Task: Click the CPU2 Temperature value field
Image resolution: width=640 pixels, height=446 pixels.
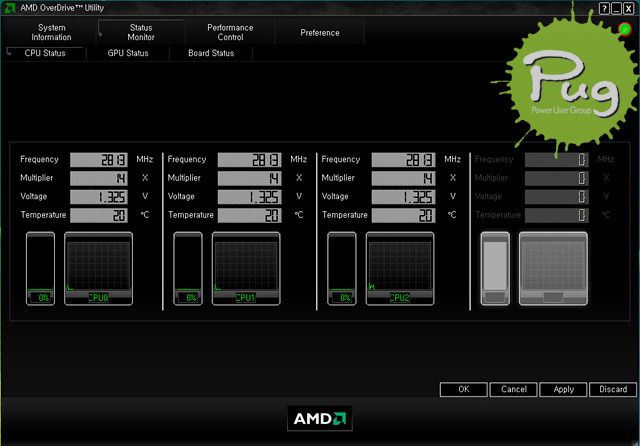Action: (x=403, y=215)
